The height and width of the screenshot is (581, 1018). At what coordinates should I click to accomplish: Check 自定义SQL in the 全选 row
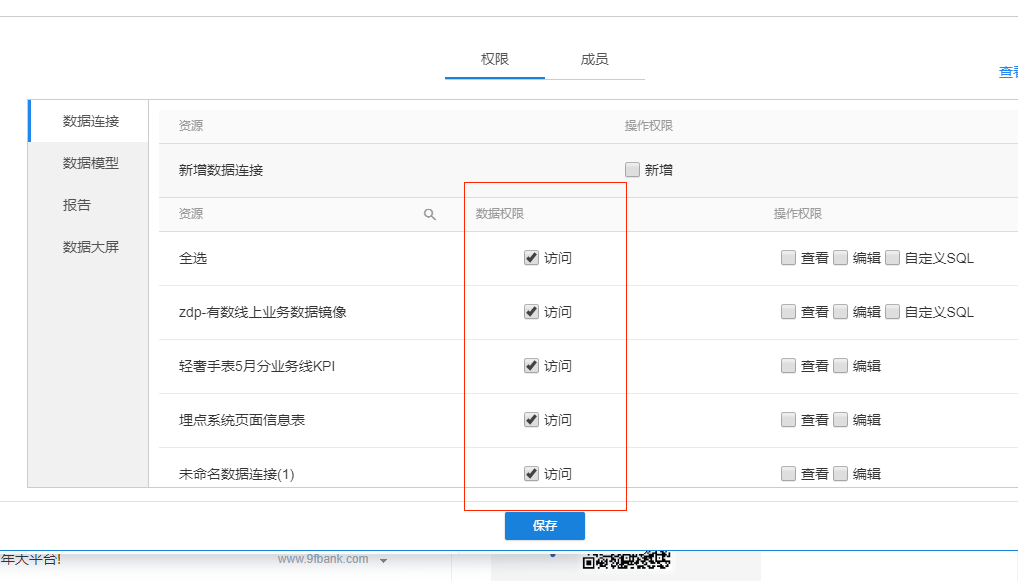(x=893, y=258)
